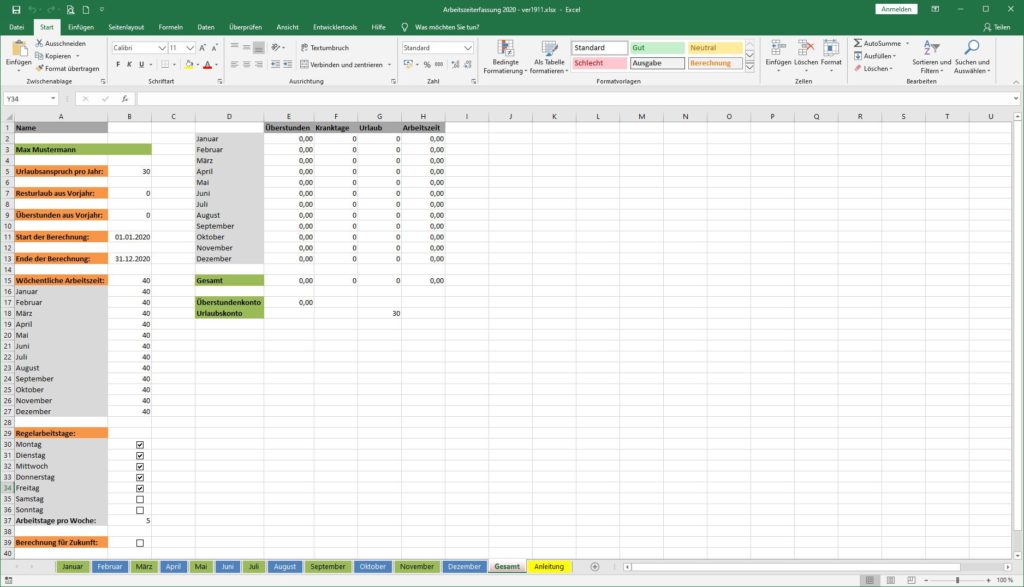Decrease font size with smaller A icon
The height and width of the screenshot is (587, 1024).
pos(214,48)
